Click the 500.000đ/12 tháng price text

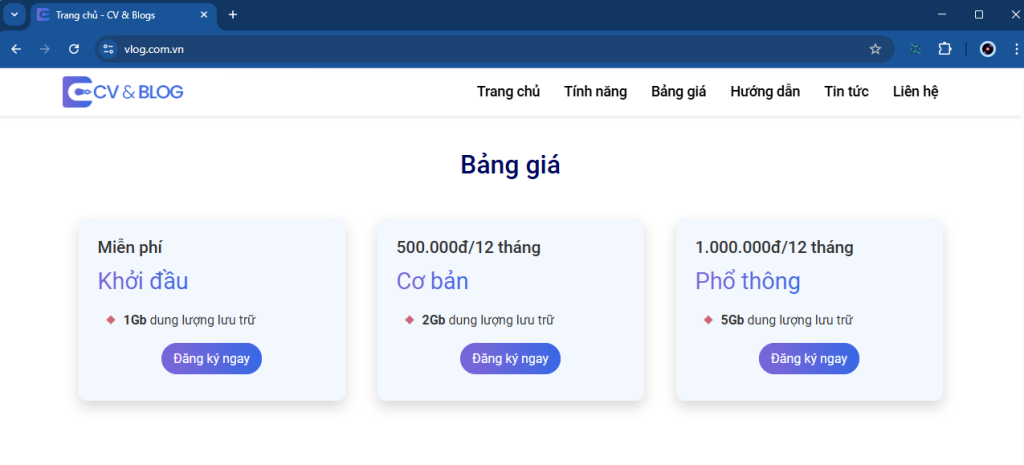[x=468, y=248]
